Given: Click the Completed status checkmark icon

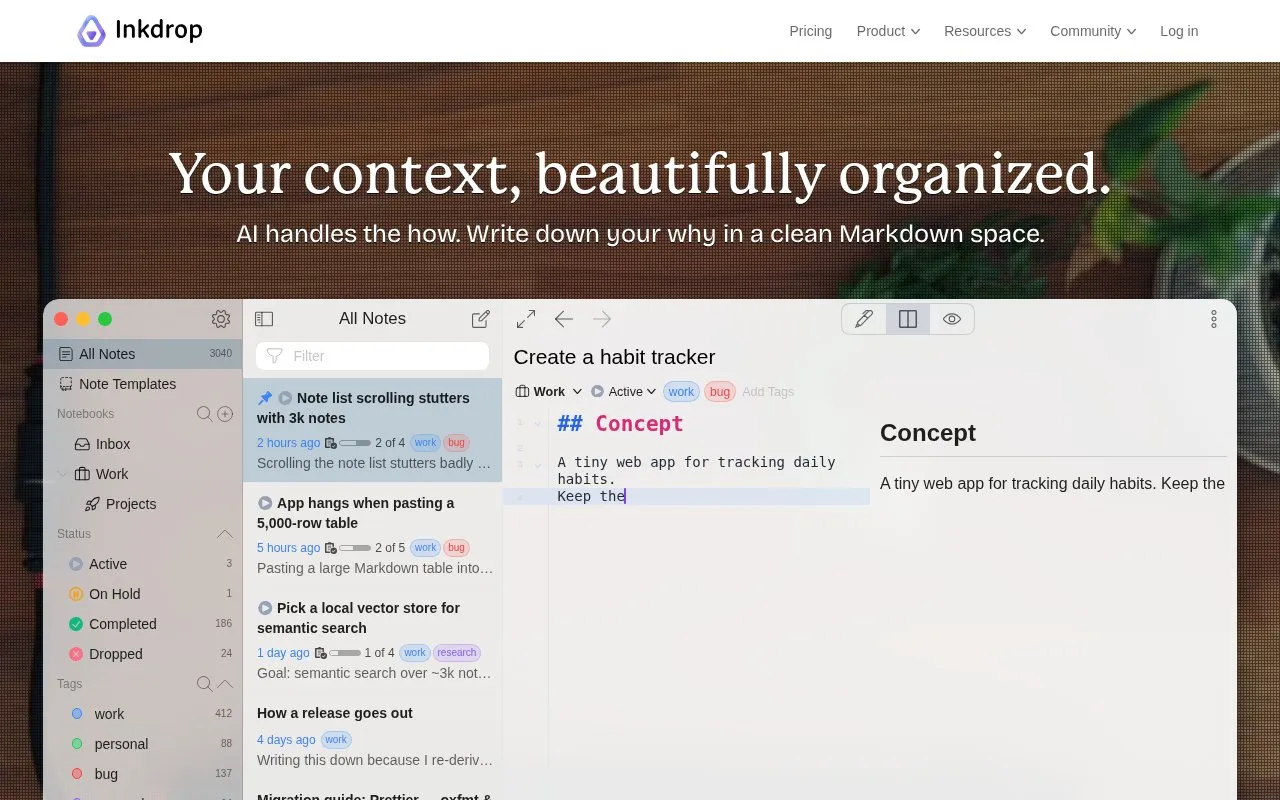Looking at the screenshot, I should (x=75, y=624).
